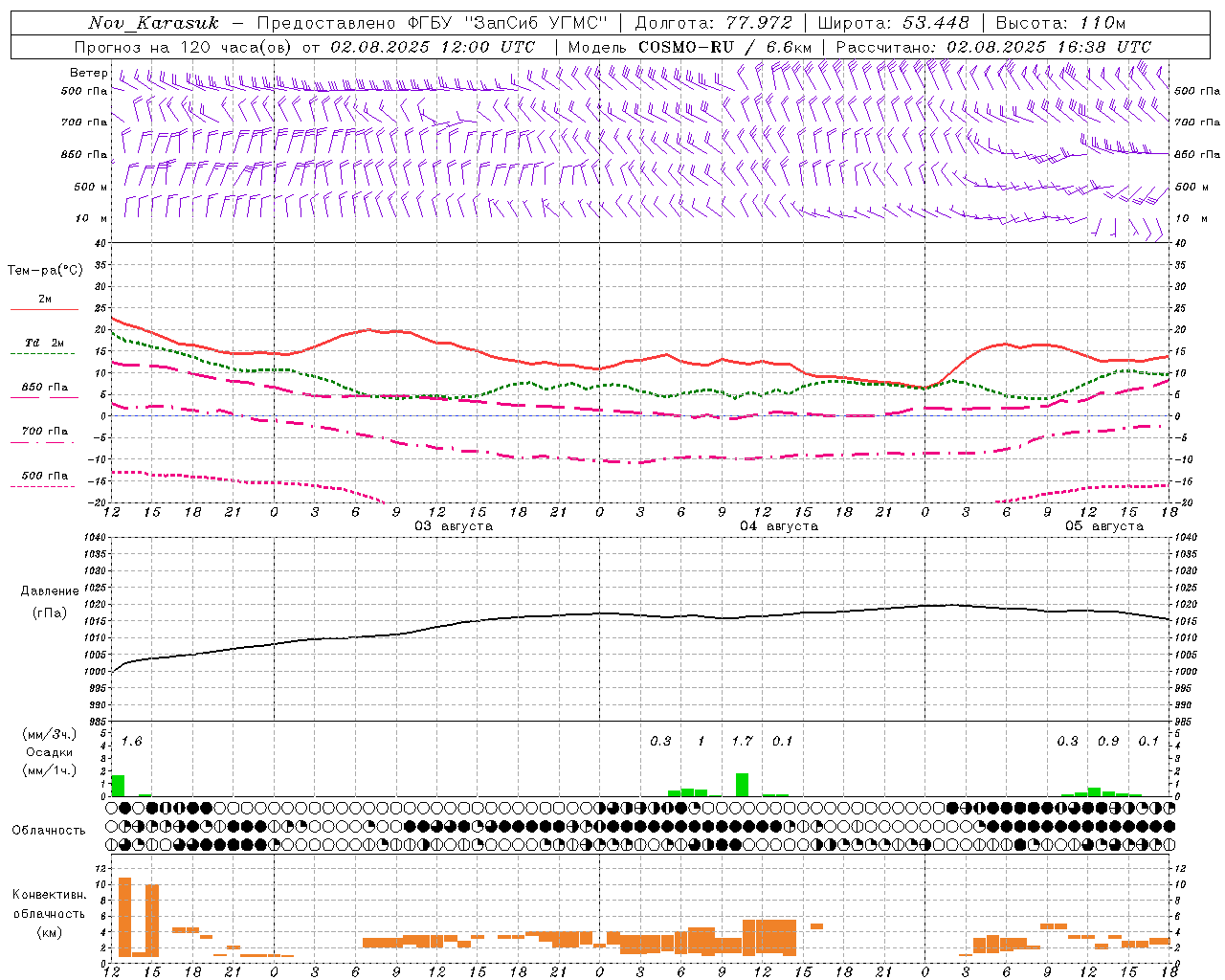Click the 'Конвективн.' convective cloud label
Screen dimensions: 1225x980
coord(49,895)
